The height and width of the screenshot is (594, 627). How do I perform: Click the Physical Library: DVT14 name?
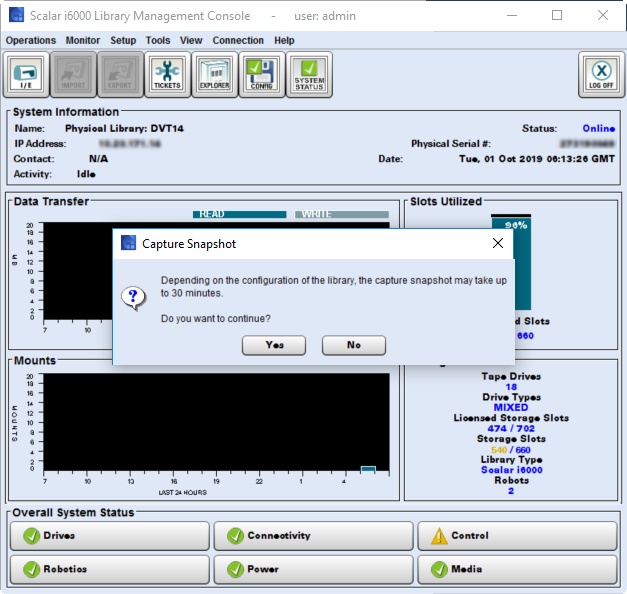(124, 128)
